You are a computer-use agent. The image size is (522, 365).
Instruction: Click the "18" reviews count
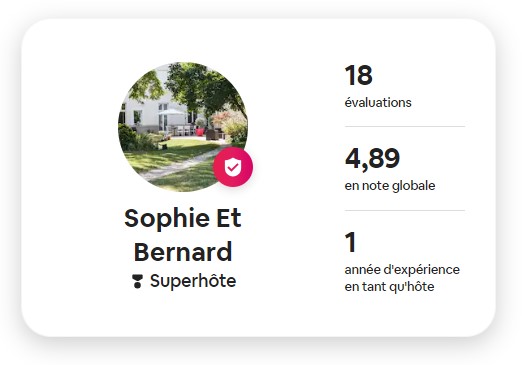[359, 75]
